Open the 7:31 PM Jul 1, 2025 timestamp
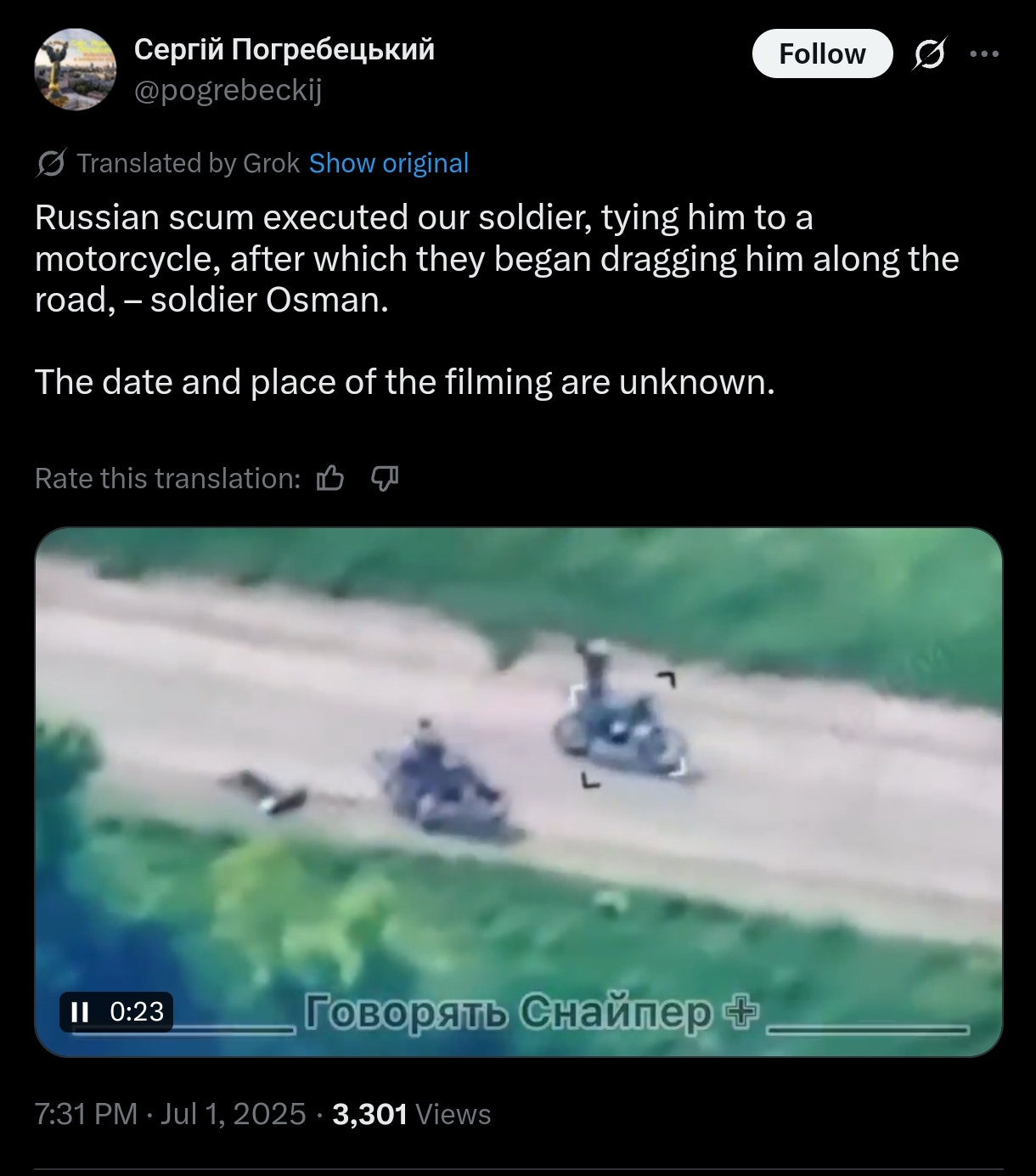Image resolution: width=1036 pixels, height=1176 pixels. click(x=170, y=1114)
